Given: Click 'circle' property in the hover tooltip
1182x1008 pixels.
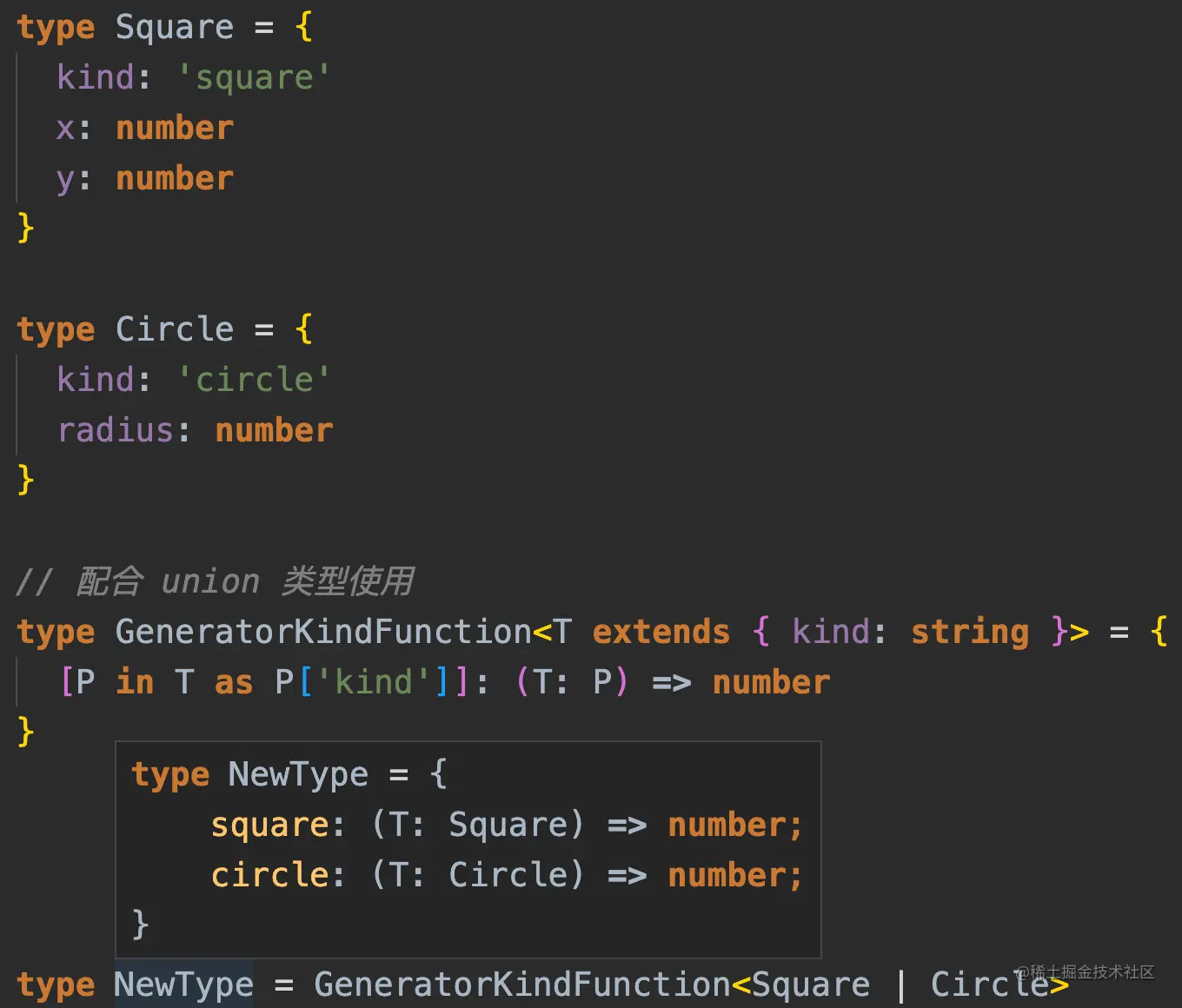Looking at the screenshot, I should 270,875.
